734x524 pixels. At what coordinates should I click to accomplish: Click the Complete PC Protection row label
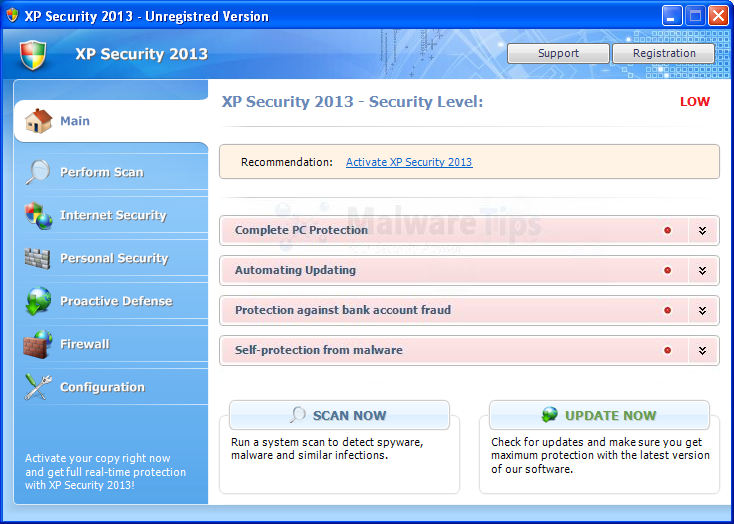[301, 230]
